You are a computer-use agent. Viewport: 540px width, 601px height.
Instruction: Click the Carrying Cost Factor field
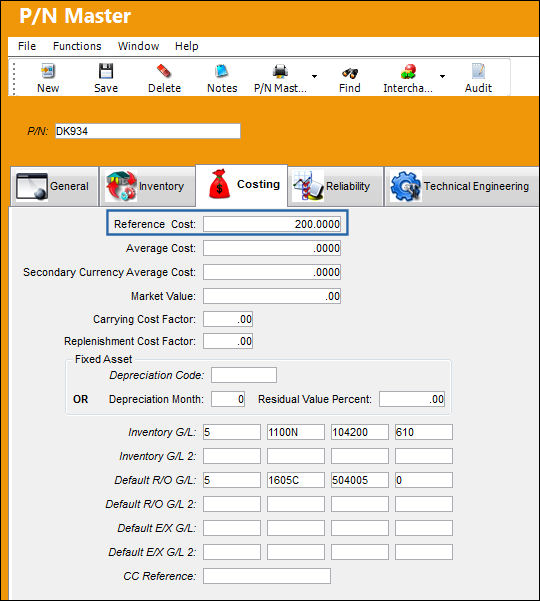click(228, 319)
